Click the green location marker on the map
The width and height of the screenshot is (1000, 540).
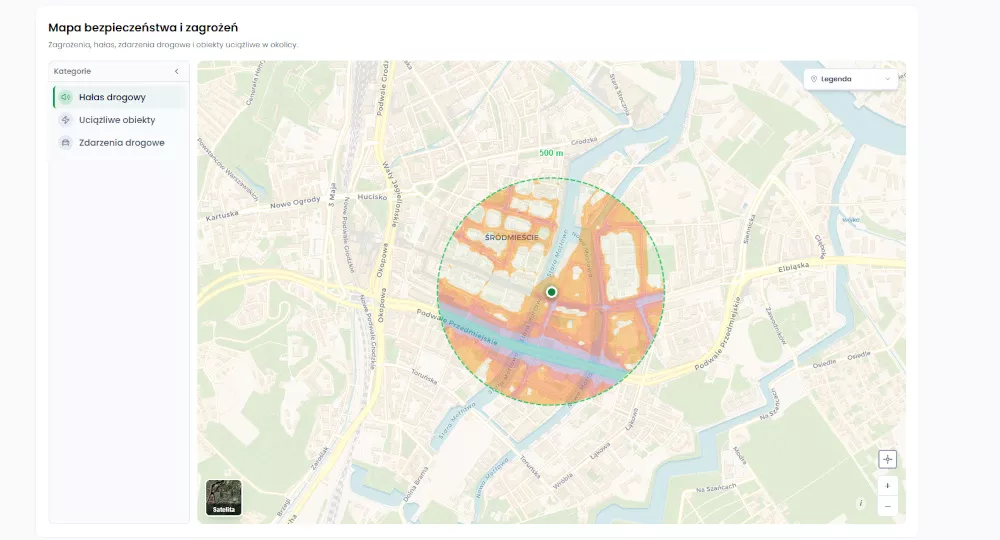(552, 292)
